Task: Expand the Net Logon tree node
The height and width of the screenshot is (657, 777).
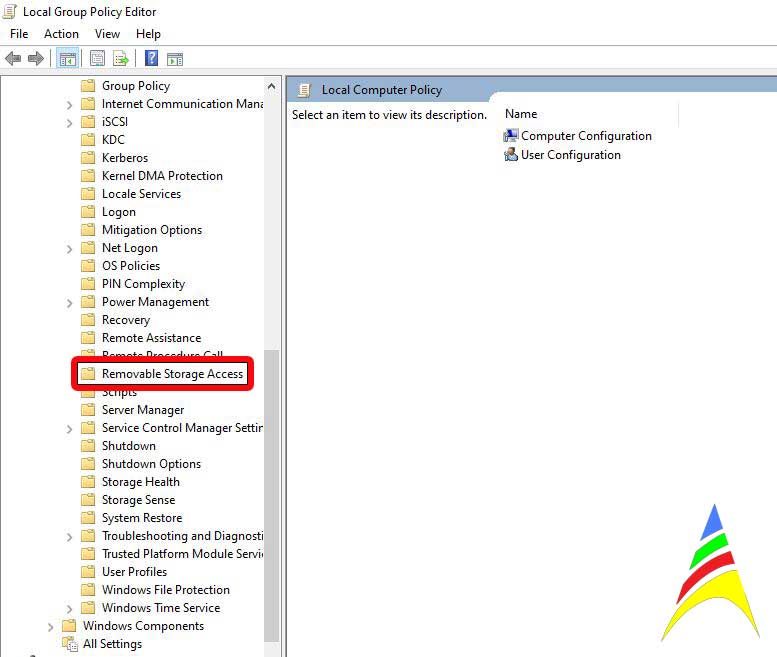Action: (69, 249)
